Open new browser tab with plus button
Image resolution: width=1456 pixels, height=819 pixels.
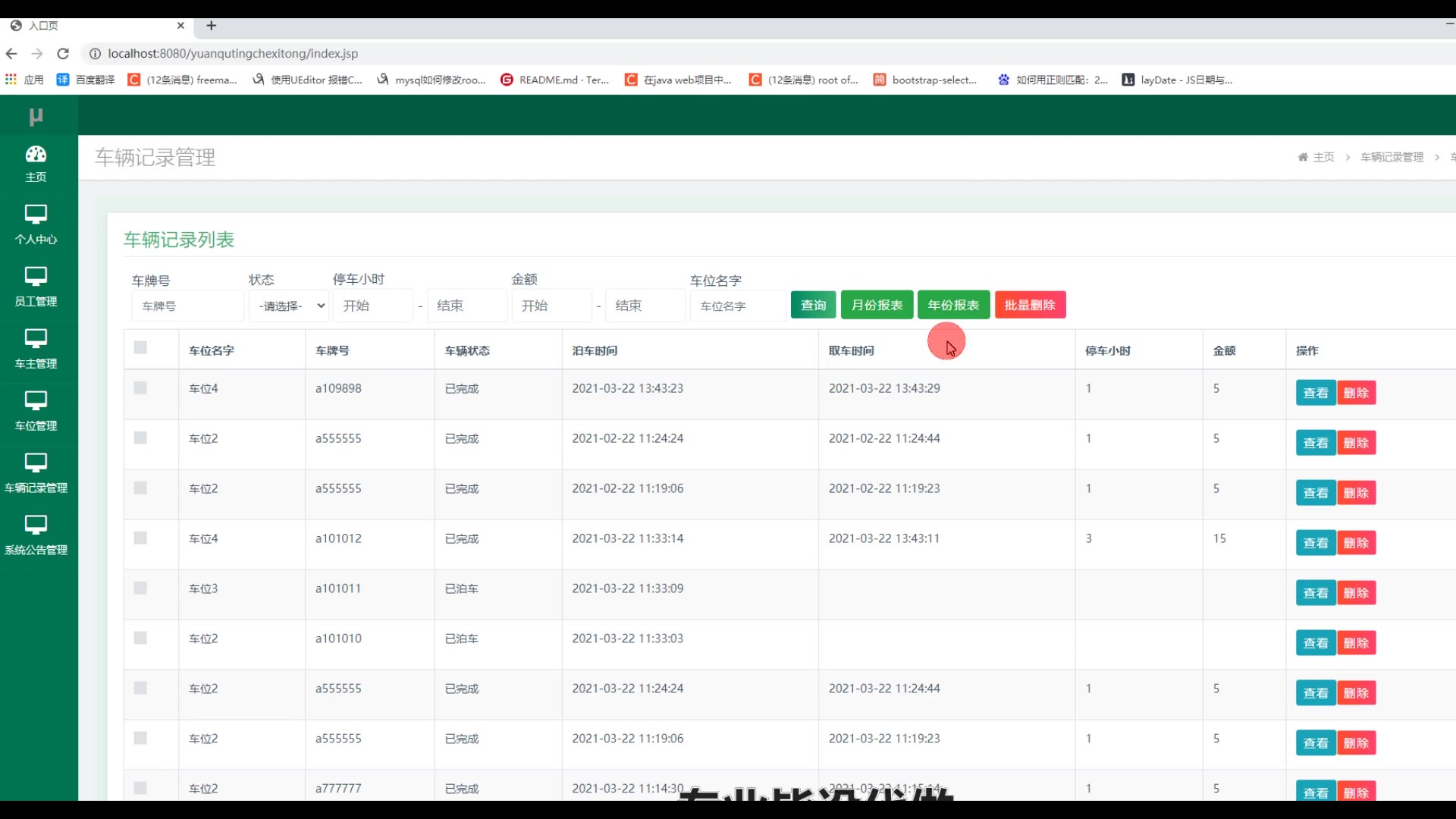click(x=212, y=26)
